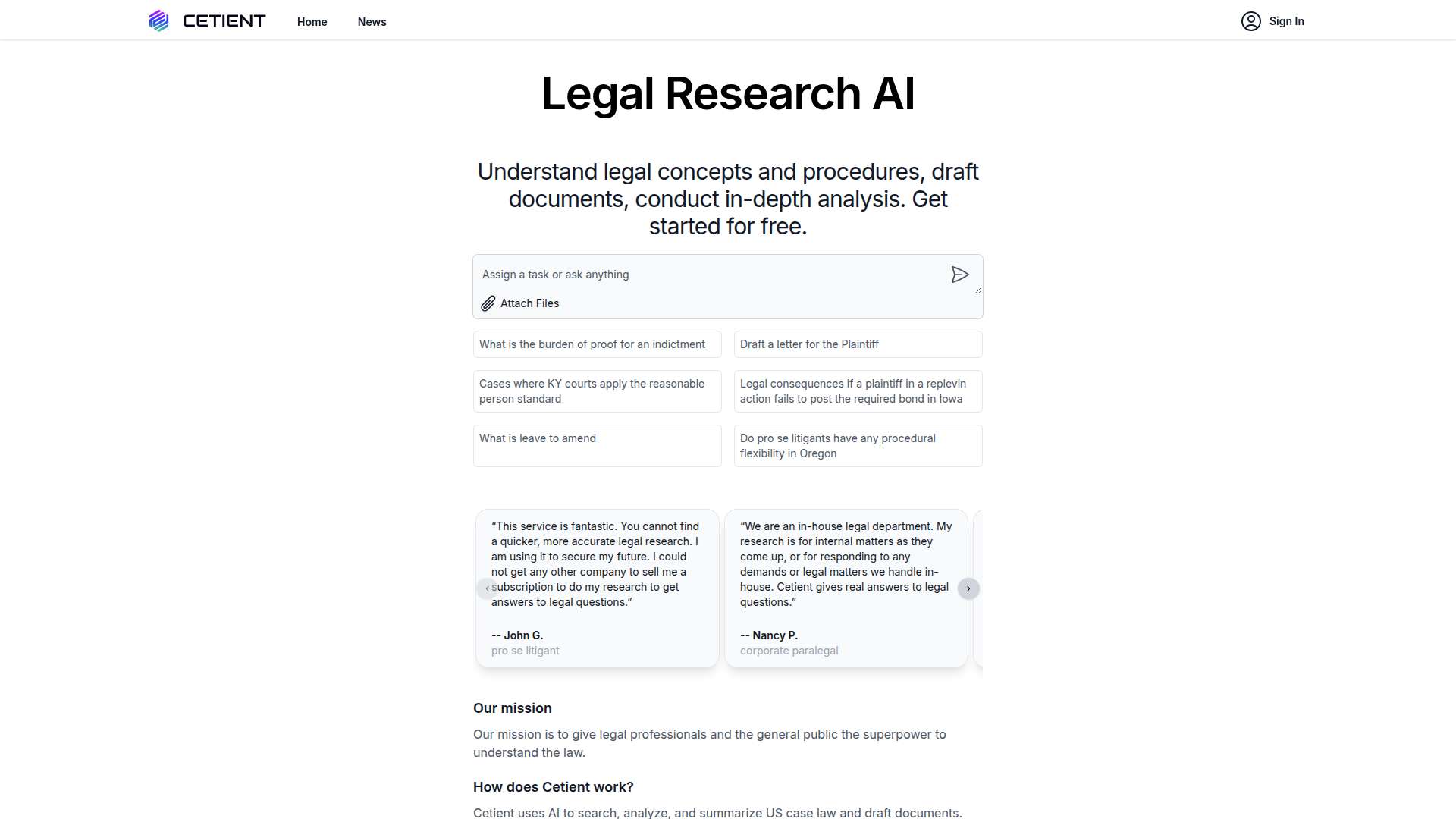Open the News menu item

coord(372,22)
